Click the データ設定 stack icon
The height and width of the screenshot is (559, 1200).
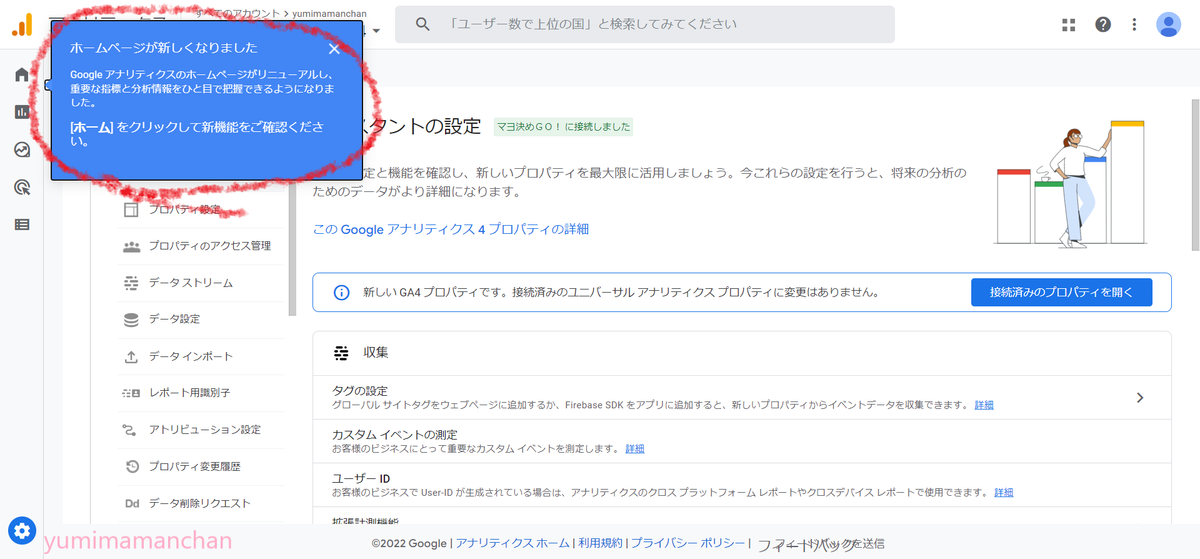pyautogui.click(x=131, y=320)
